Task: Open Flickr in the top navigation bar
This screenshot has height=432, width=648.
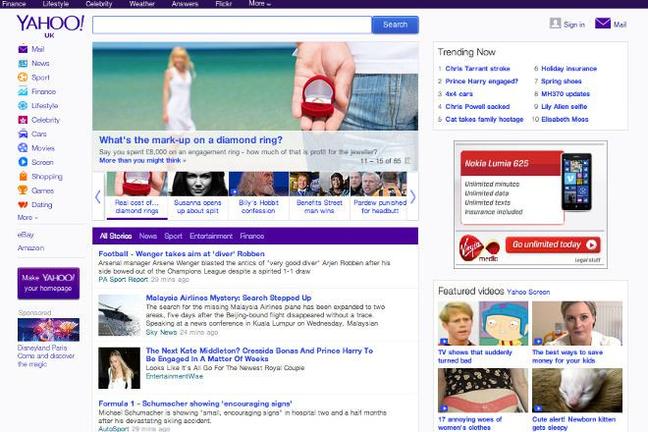Action: coord(224,4)
